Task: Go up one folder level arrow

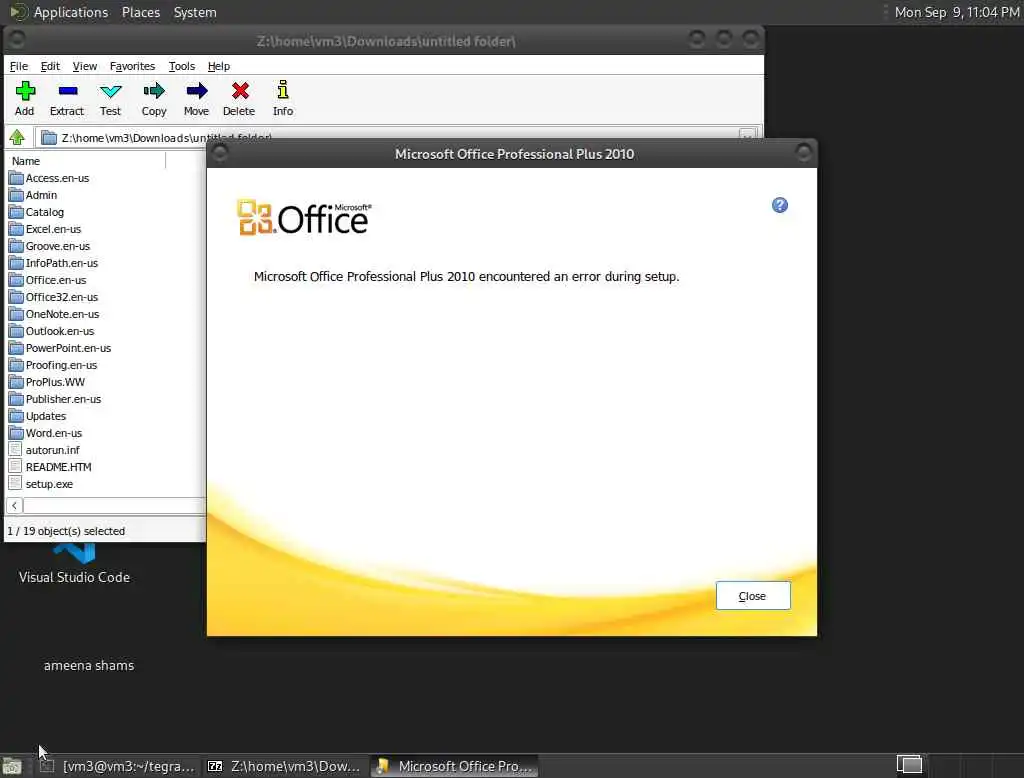Action: (17, 137)
